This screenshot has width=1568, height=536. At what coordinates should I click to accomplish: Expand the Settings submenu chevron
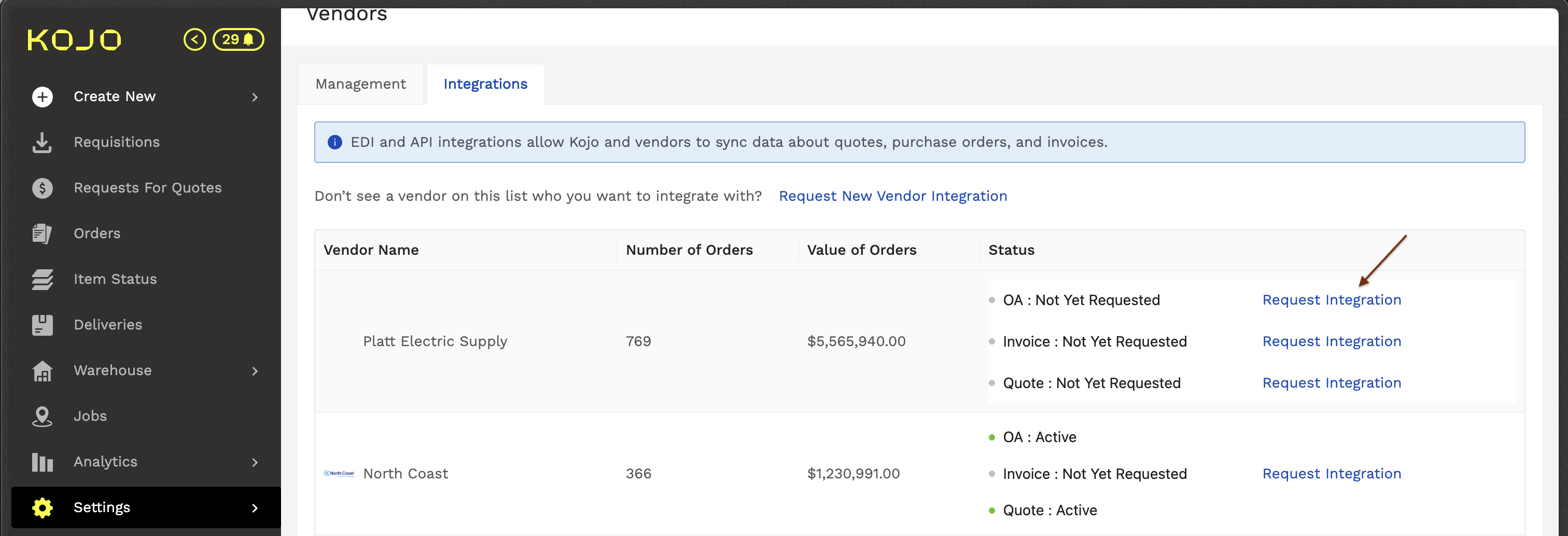[x=255, y=507]
